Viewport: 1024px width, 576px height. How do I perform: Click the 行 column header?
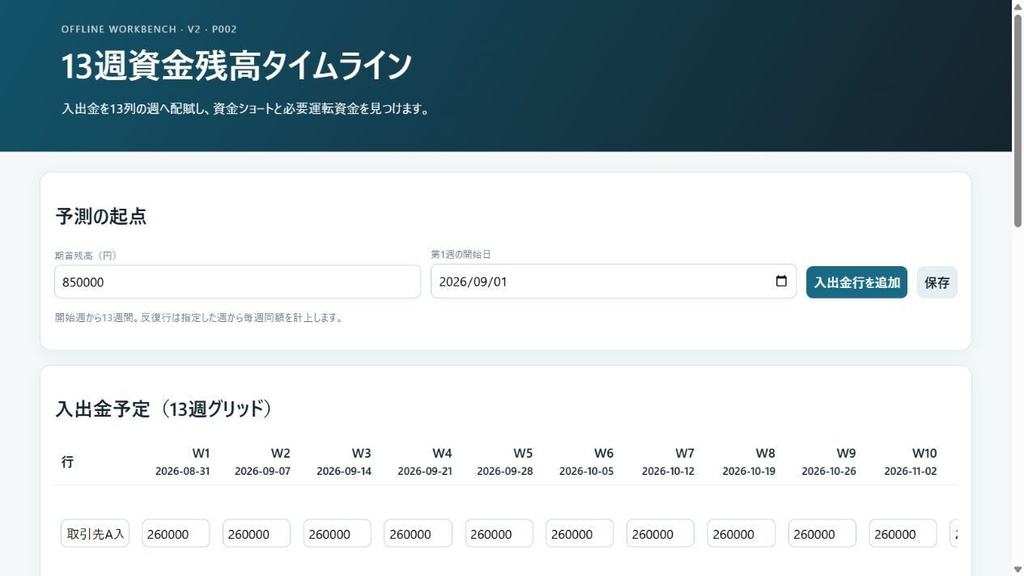click(67, 462)
